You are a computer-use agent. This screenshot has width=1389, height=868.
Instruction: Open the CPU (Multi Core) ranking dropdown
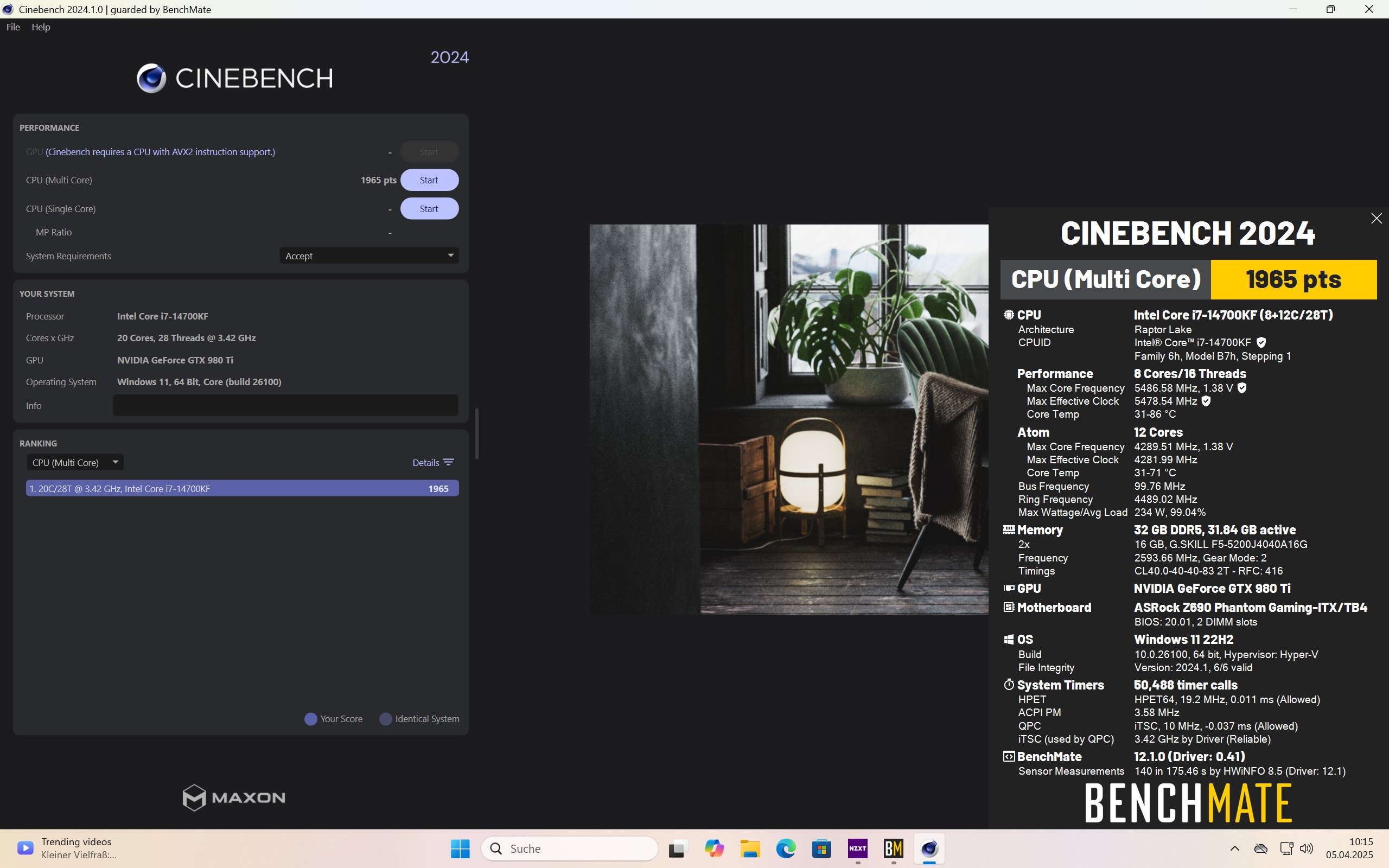point(75,462)
